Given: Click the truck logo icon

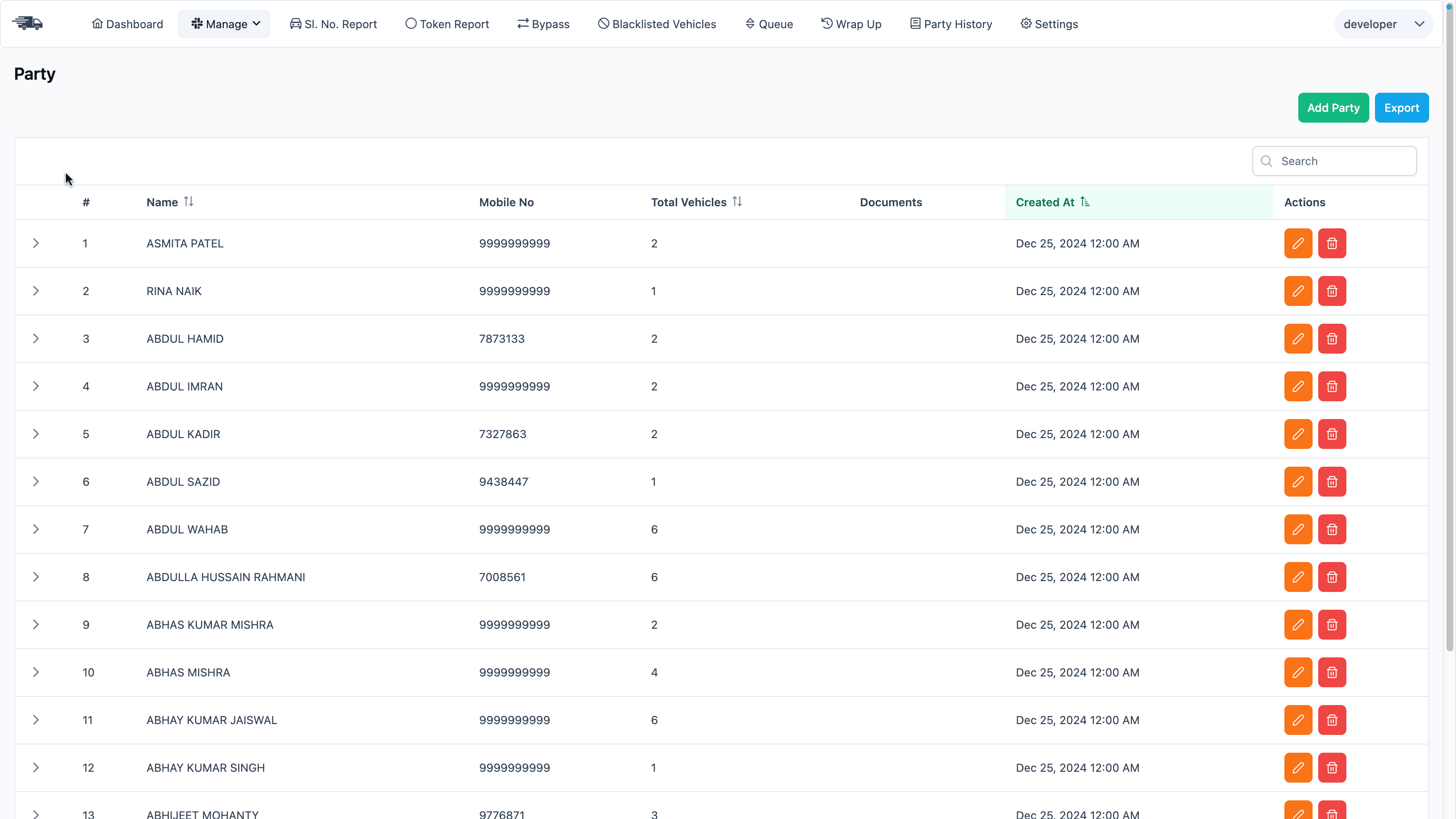Looking at the screenshot, I should tap(27, 24).
